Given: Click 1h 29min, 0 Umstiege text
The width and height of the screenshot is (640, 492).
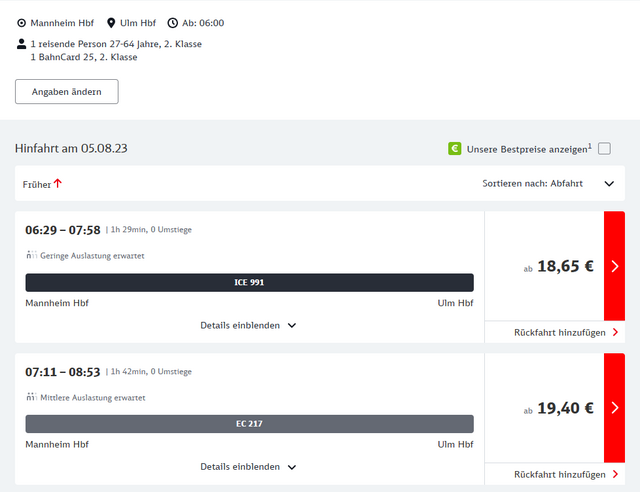Looking at the screenshot, I should tap(151, 229).
